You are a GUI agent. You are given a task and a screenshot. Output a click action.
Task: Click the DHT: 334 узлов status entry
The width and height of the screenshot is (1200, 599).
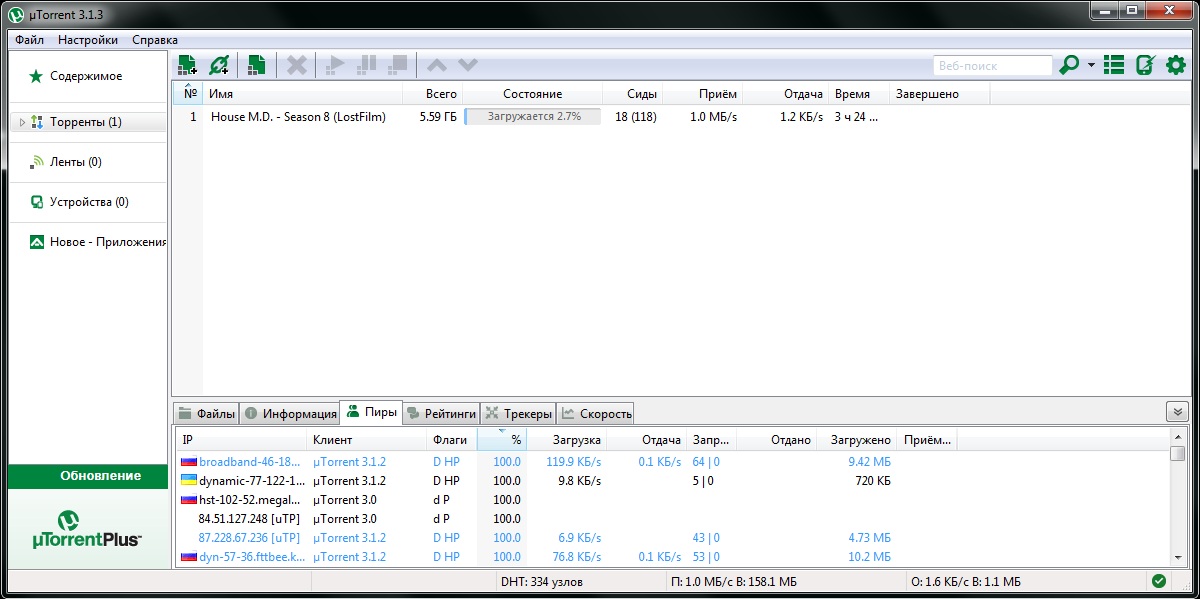click(x=541, y=582)
